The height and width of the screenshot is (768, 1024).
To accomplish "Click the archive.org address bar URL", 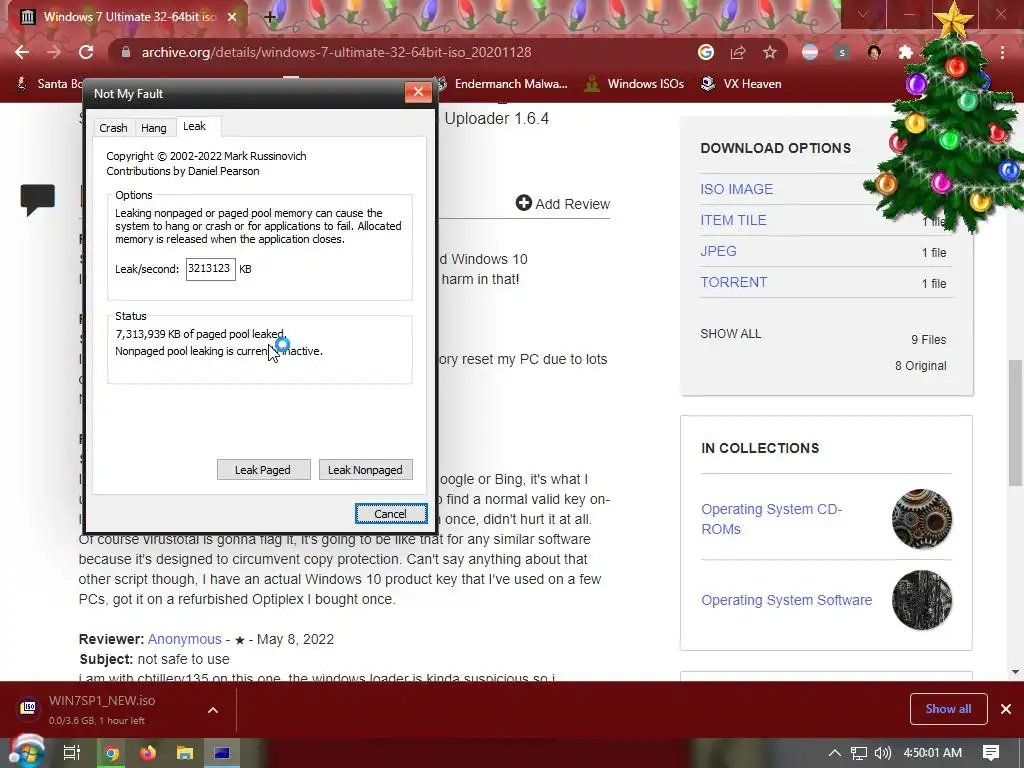I will 336,52.
